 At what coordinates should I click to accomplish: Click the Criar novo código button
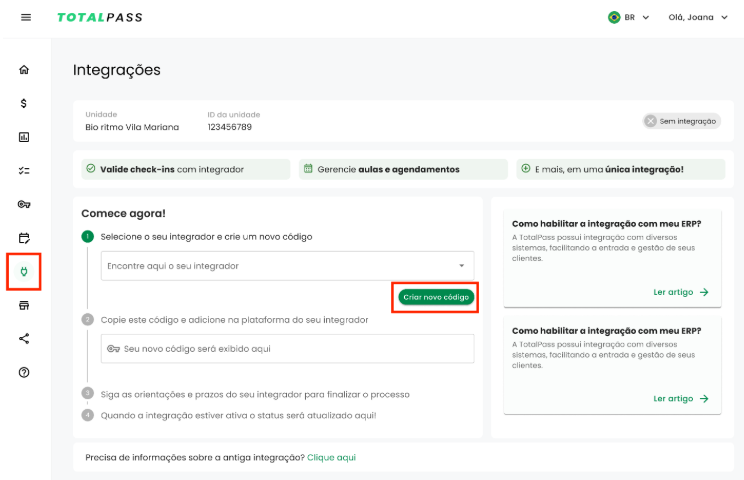click(x=436, y=297)
